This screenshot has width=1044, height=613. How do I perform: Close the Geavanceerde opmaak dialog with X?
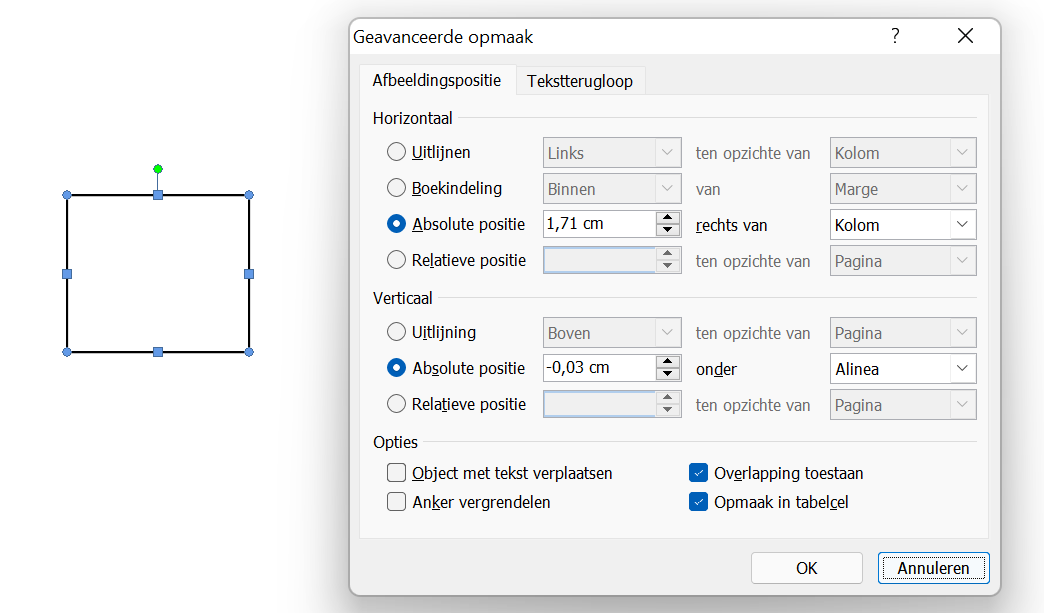[965, 37]
